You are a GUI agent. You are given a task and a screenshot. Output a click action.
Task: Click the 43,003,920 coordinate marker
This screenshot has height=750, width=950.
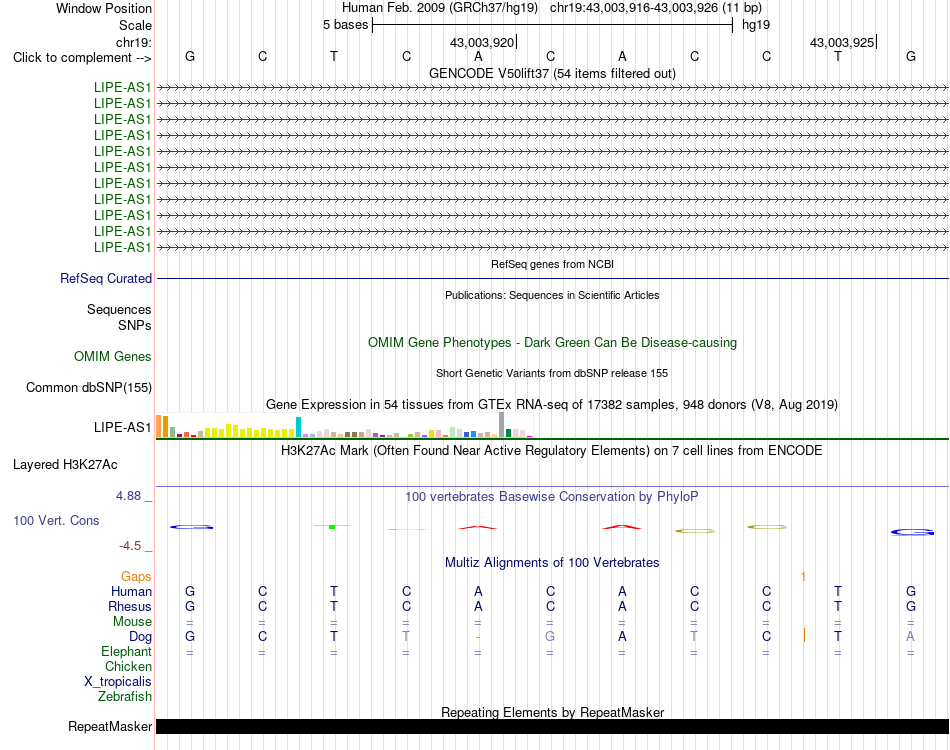click(x=482, y=42)
